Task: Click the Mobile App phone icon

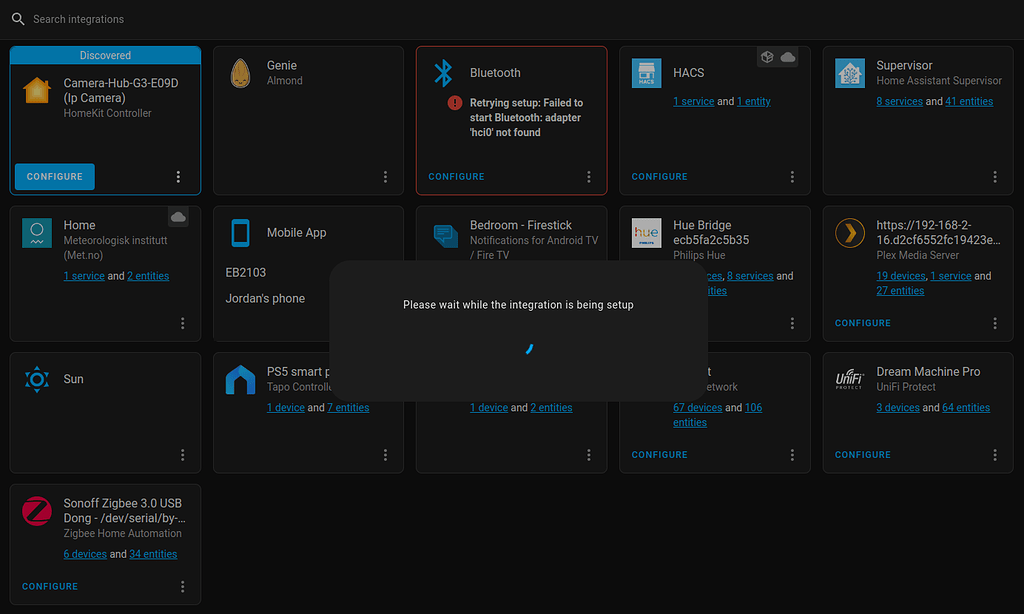Action: pyautogui.click(x=240, y=232)
